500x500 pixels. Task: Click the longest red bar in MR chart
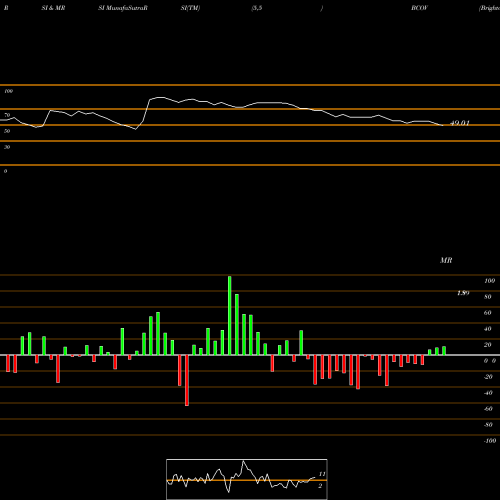(187, 380)
